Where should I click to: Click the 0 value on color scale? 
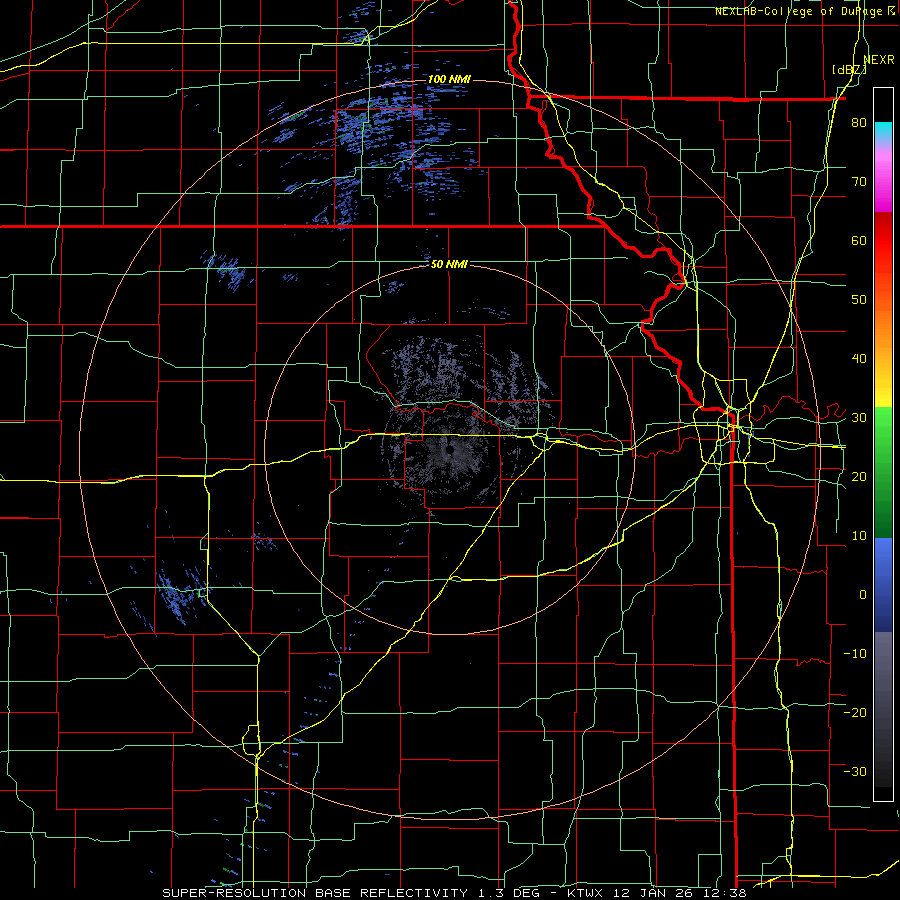[x=863, y=595]
